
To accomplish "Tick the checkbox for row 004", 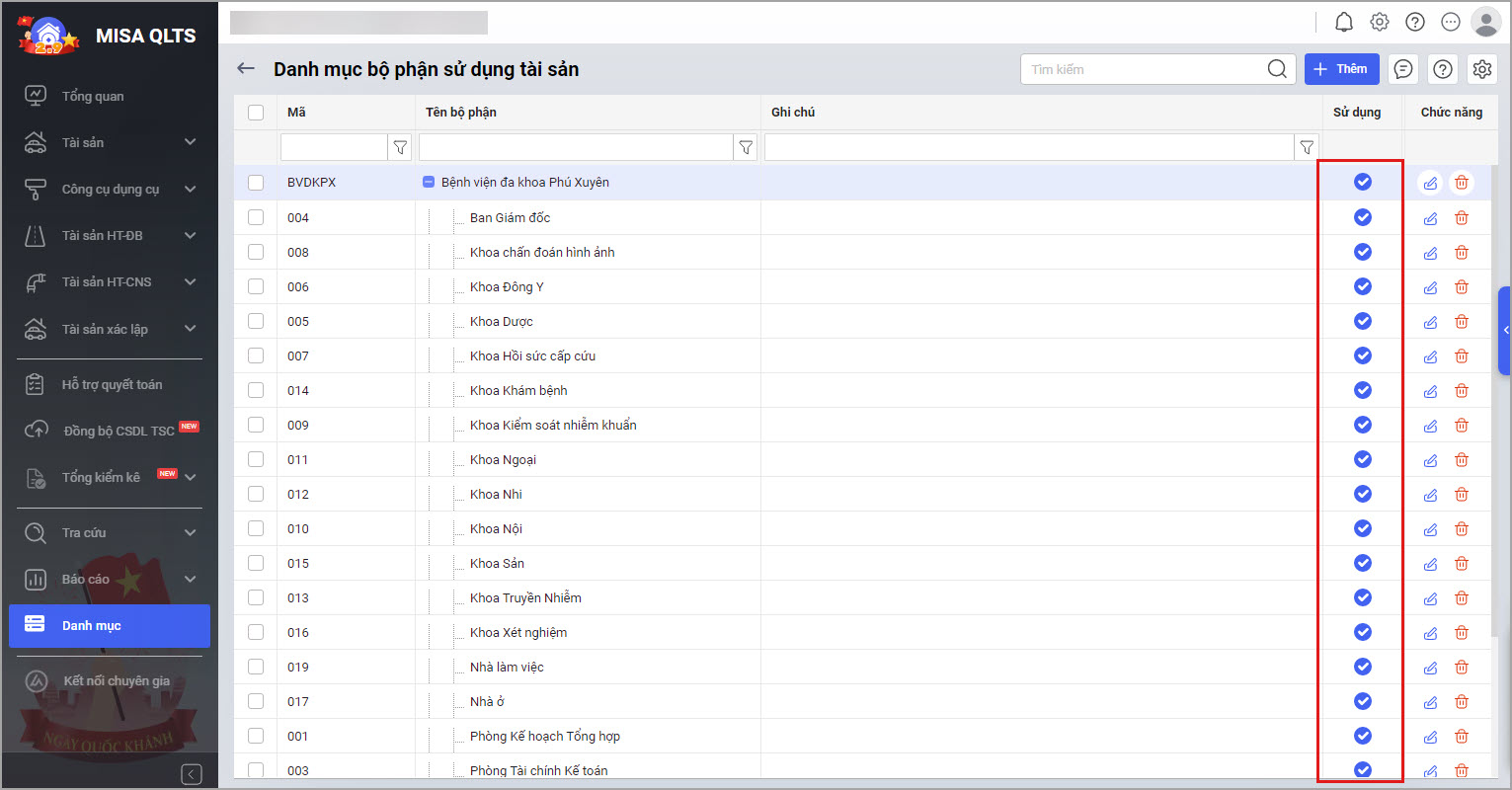I will coord(256,217).
